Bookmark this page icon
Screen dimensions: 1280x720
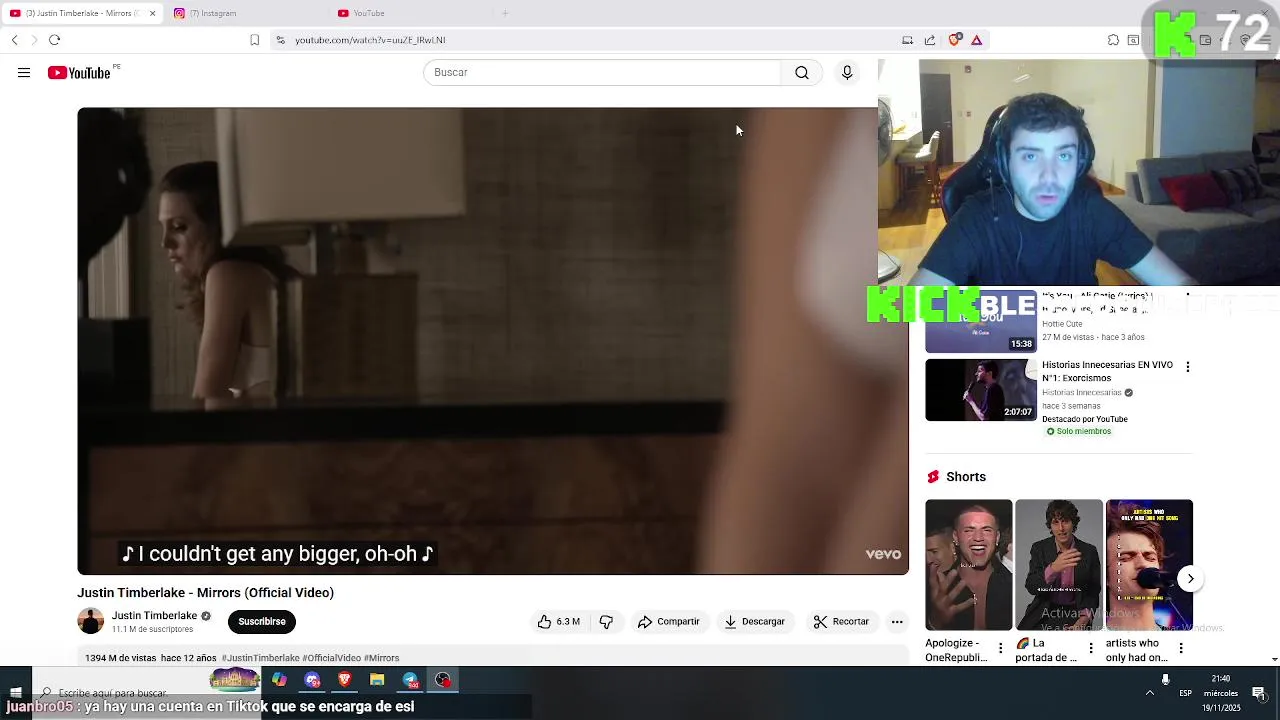(255, 40)
